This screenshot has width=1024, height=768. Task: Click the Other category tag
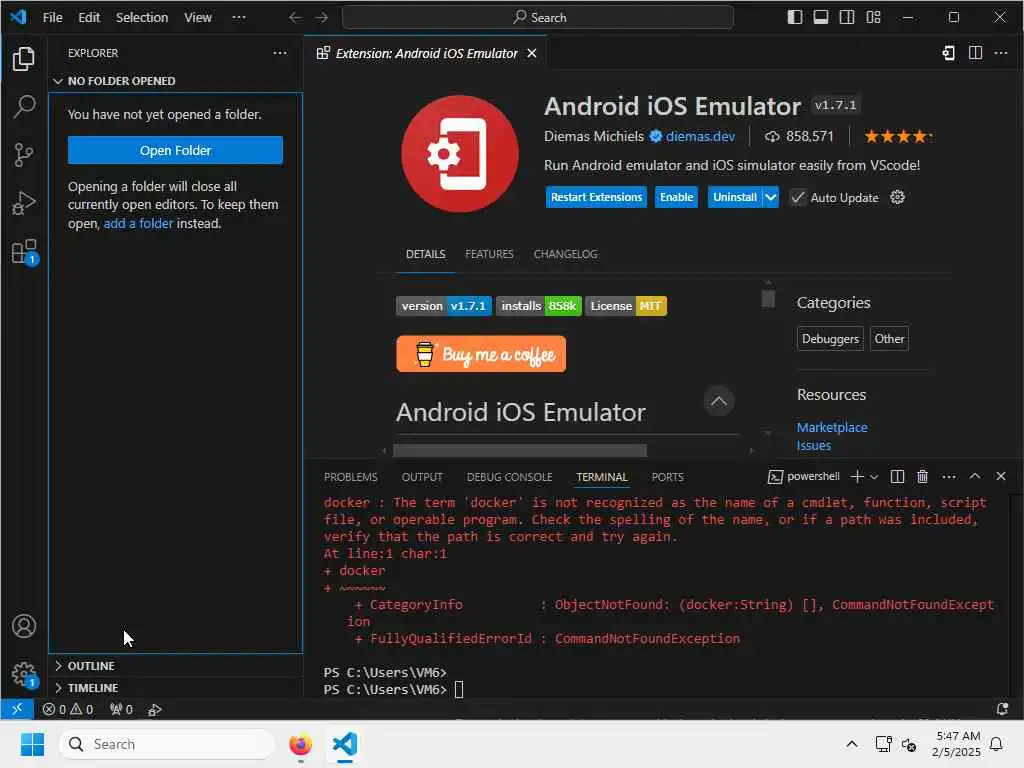tap(889, 339)
